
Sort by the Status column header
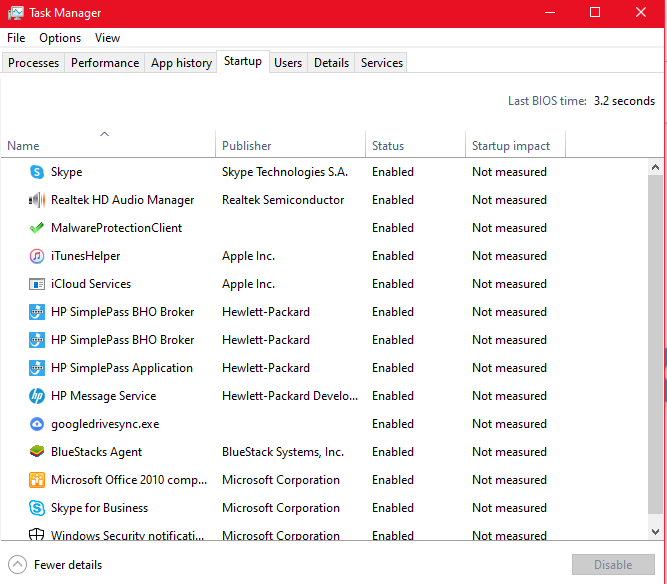tap(415, 144)
